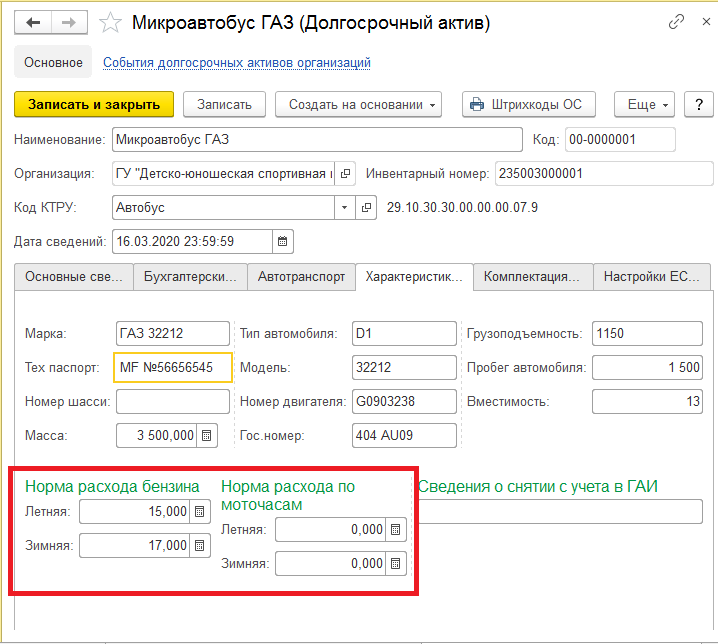Screen dimensions: 718x644
Task: Click Записать и закрыть button
Action: (x=94, y=104)
